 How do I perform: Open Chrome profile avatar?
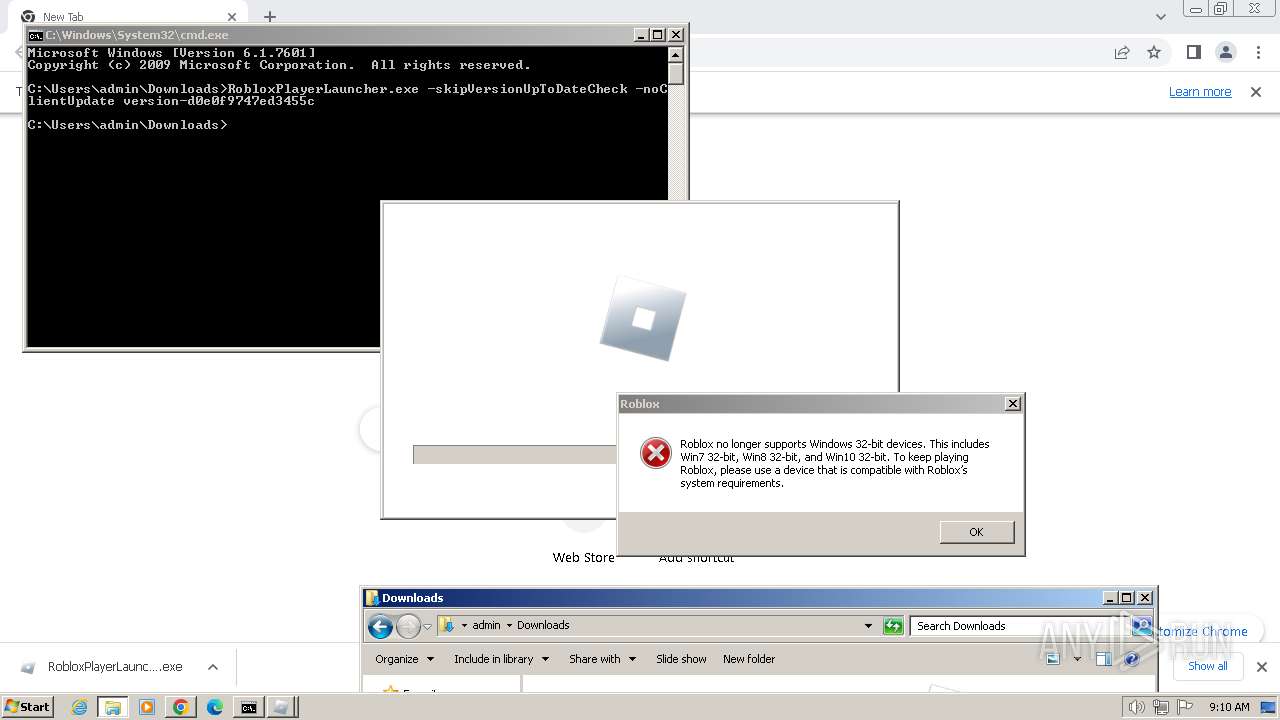[1226, 52]
